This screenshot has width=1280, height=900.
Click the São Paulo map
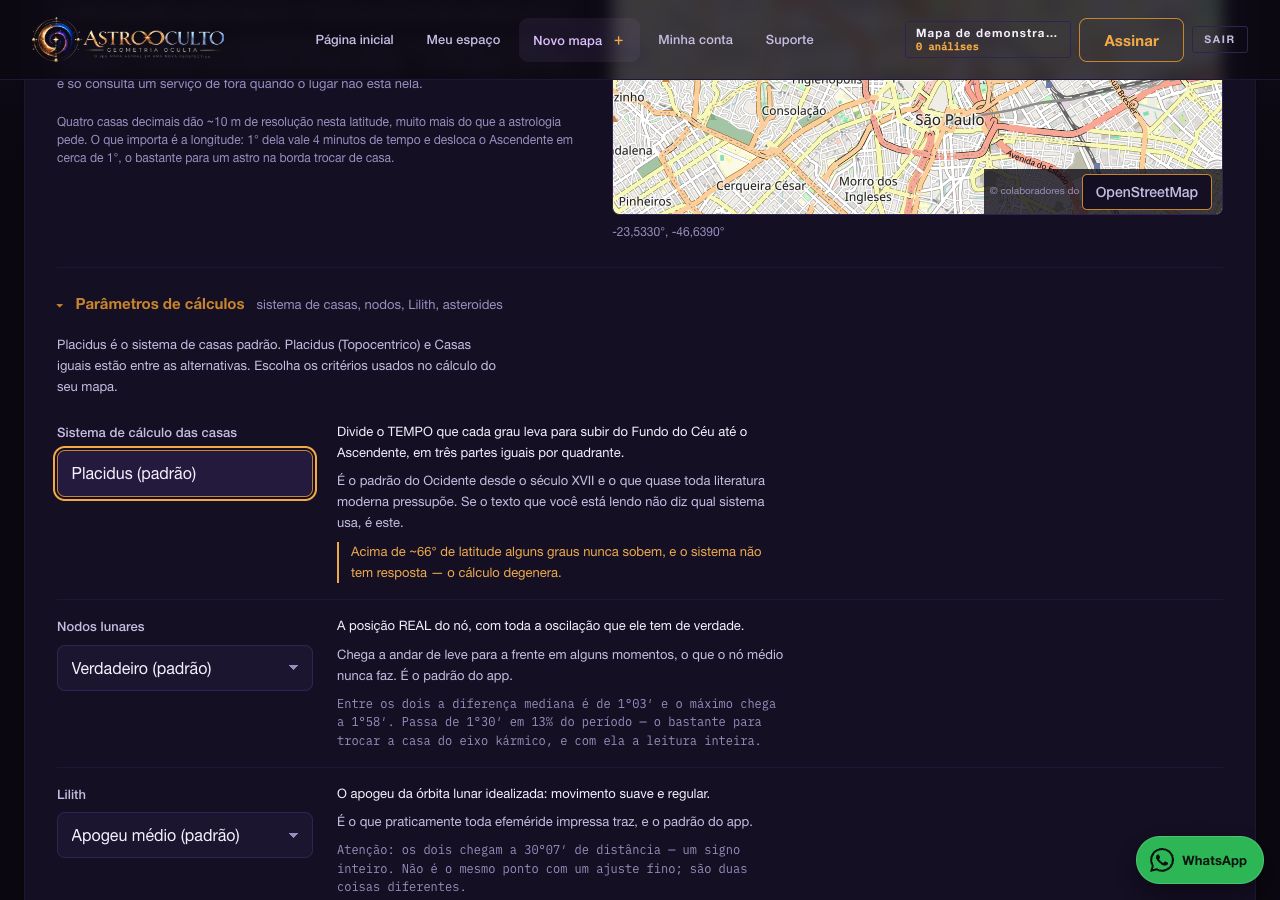tap(917, 146)
